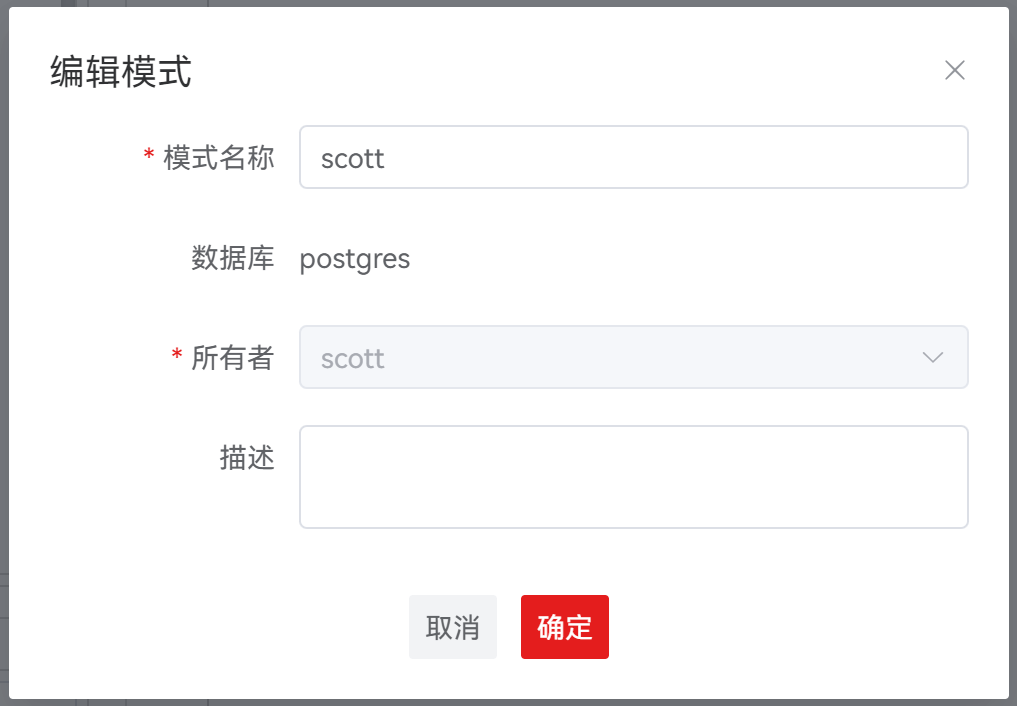This screenshot has height=706, width=1017.
Task: Click the 所有者 label
Action: 233,357
